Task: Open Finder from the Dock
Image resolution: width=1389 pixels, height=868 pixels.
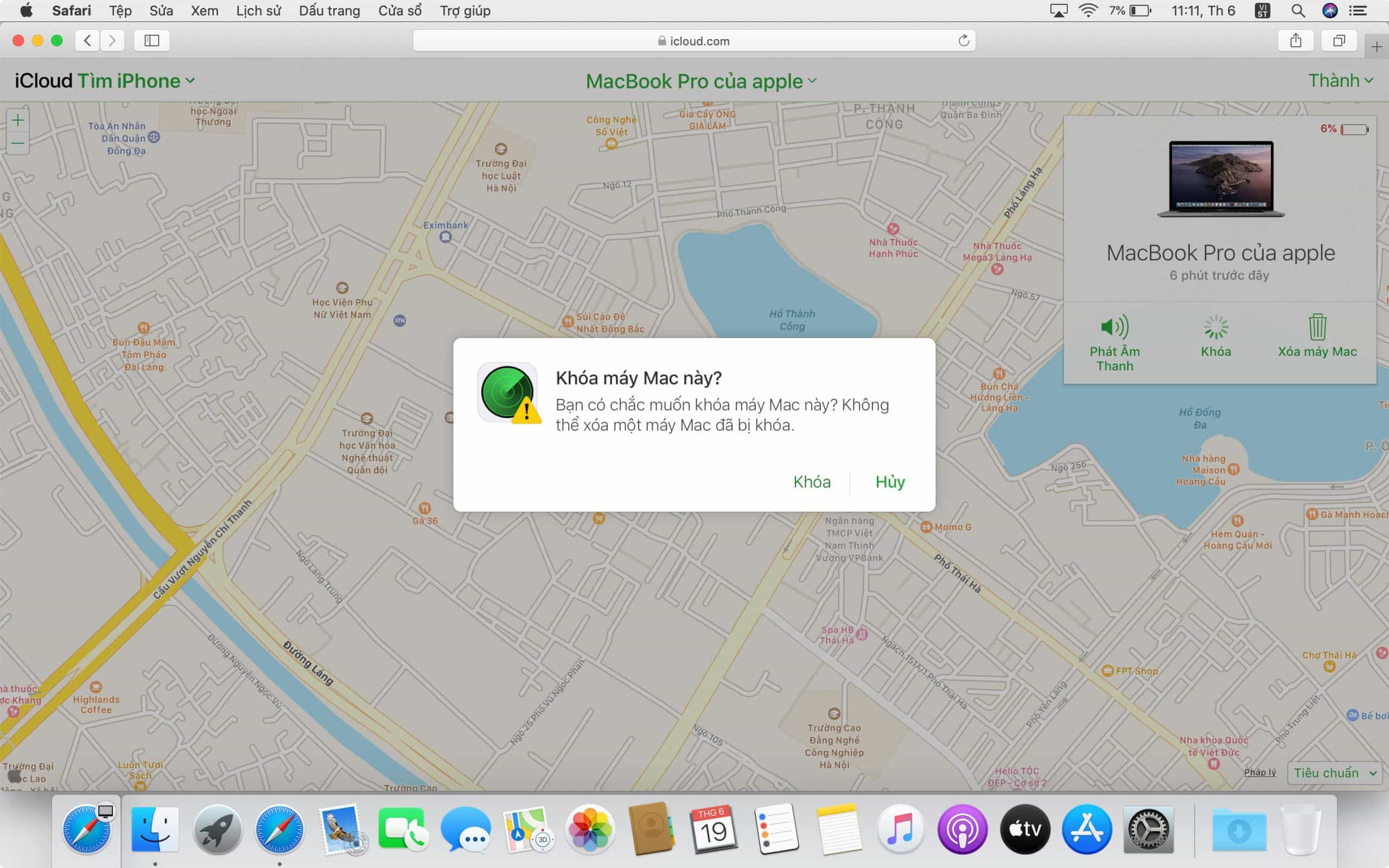Action: point(155,829)
